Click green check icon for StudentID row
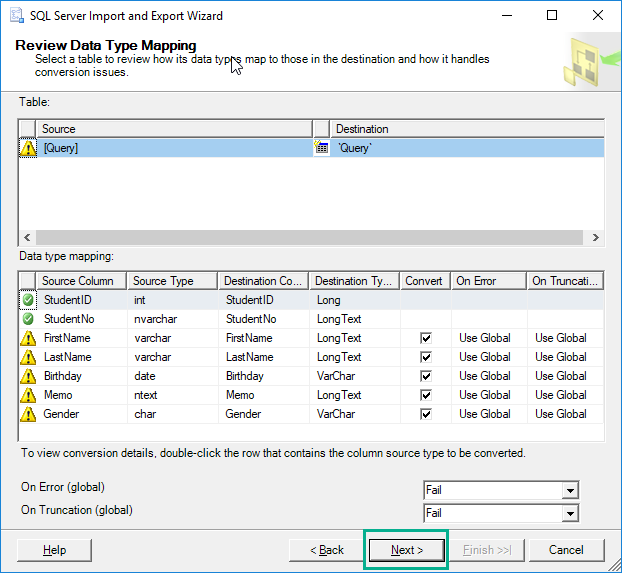The width and height of the screenshot is (622, 573). pos(28,300)
